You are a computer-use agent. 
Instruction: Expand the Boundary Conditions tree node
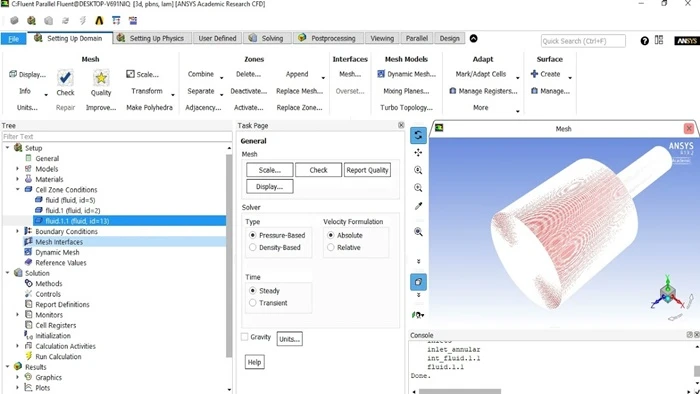pos(18,231)
